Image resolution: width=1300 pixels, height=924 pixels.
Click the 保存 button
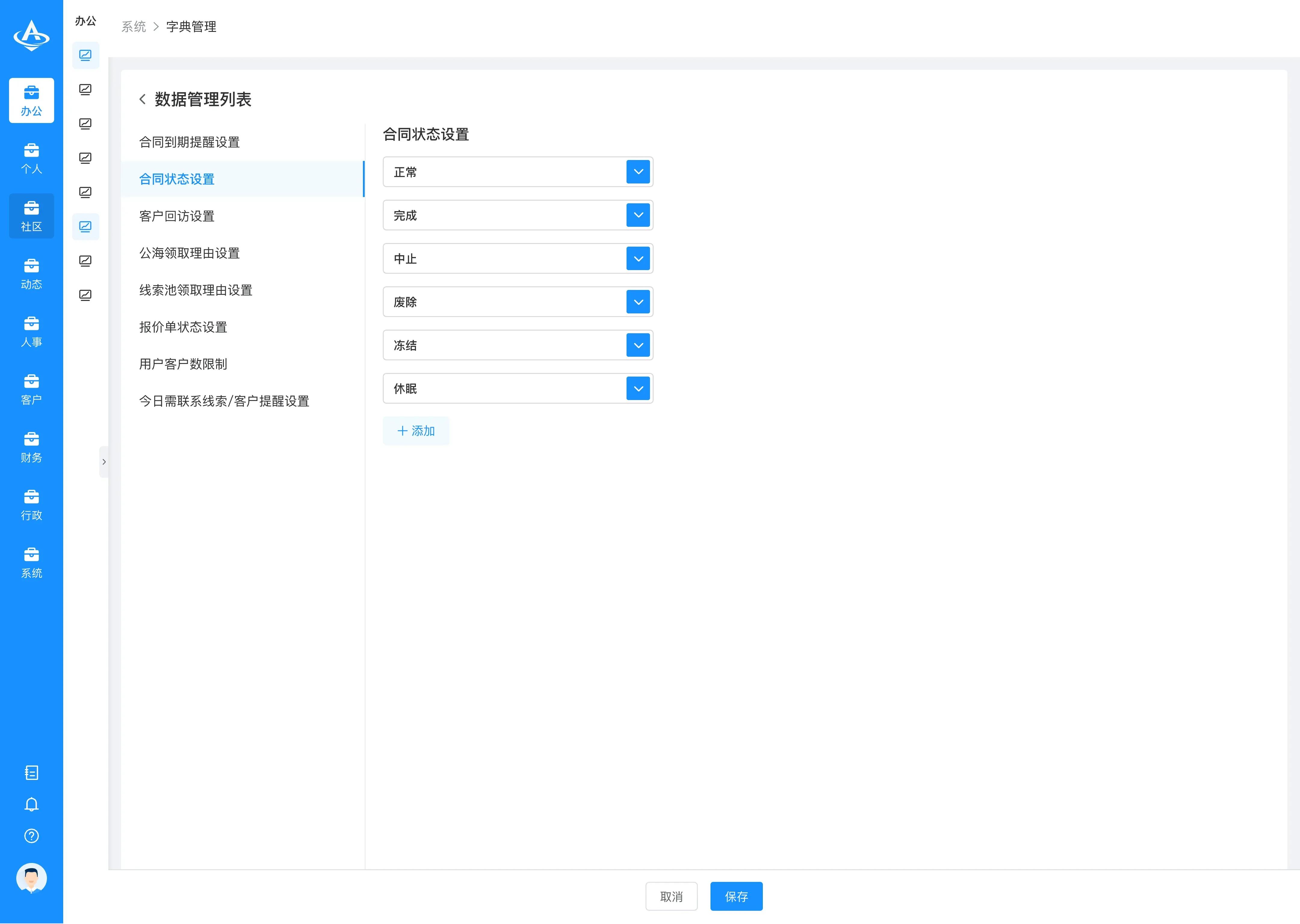tap(736, 897)
